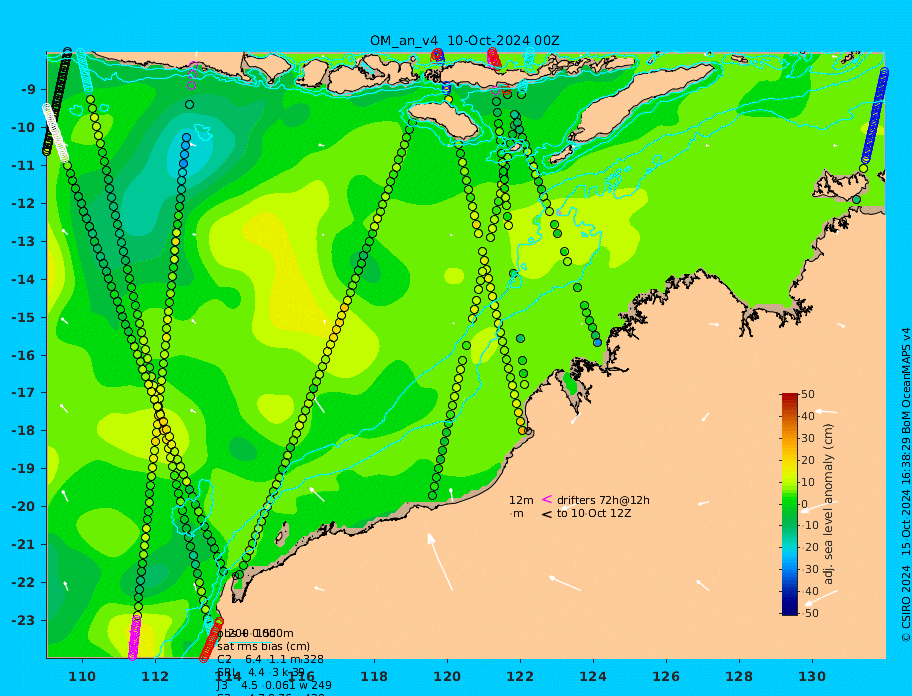Click the 128 longitude axis label
The height and width of the screenshot is (696, 912).
click(739, 676)
